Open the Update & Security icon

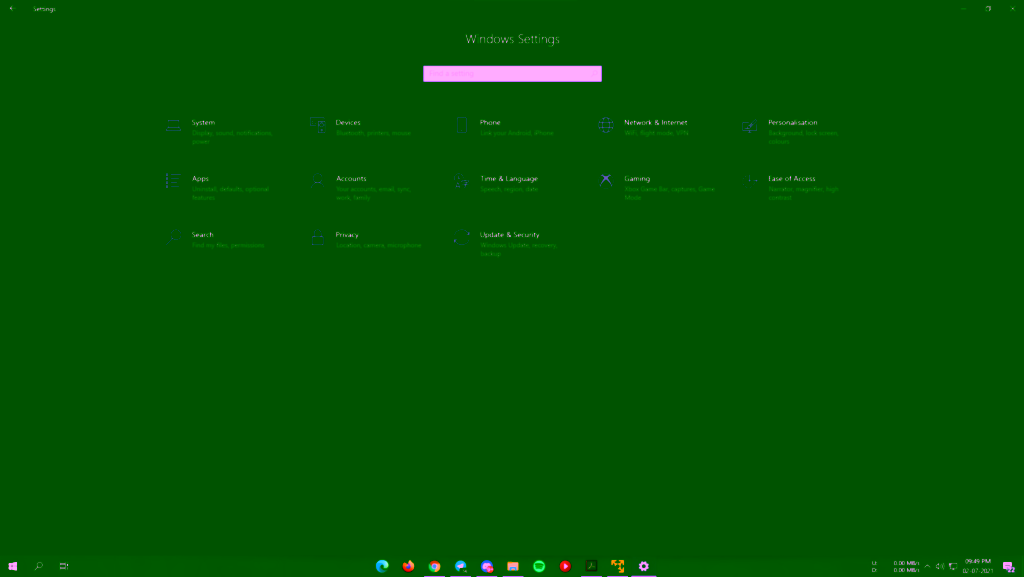(461, 238)
